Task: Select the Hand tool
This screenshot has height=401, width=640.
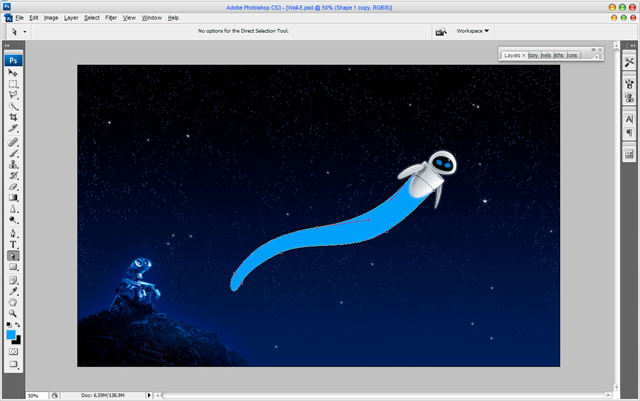Action: [x=13, y=303]
